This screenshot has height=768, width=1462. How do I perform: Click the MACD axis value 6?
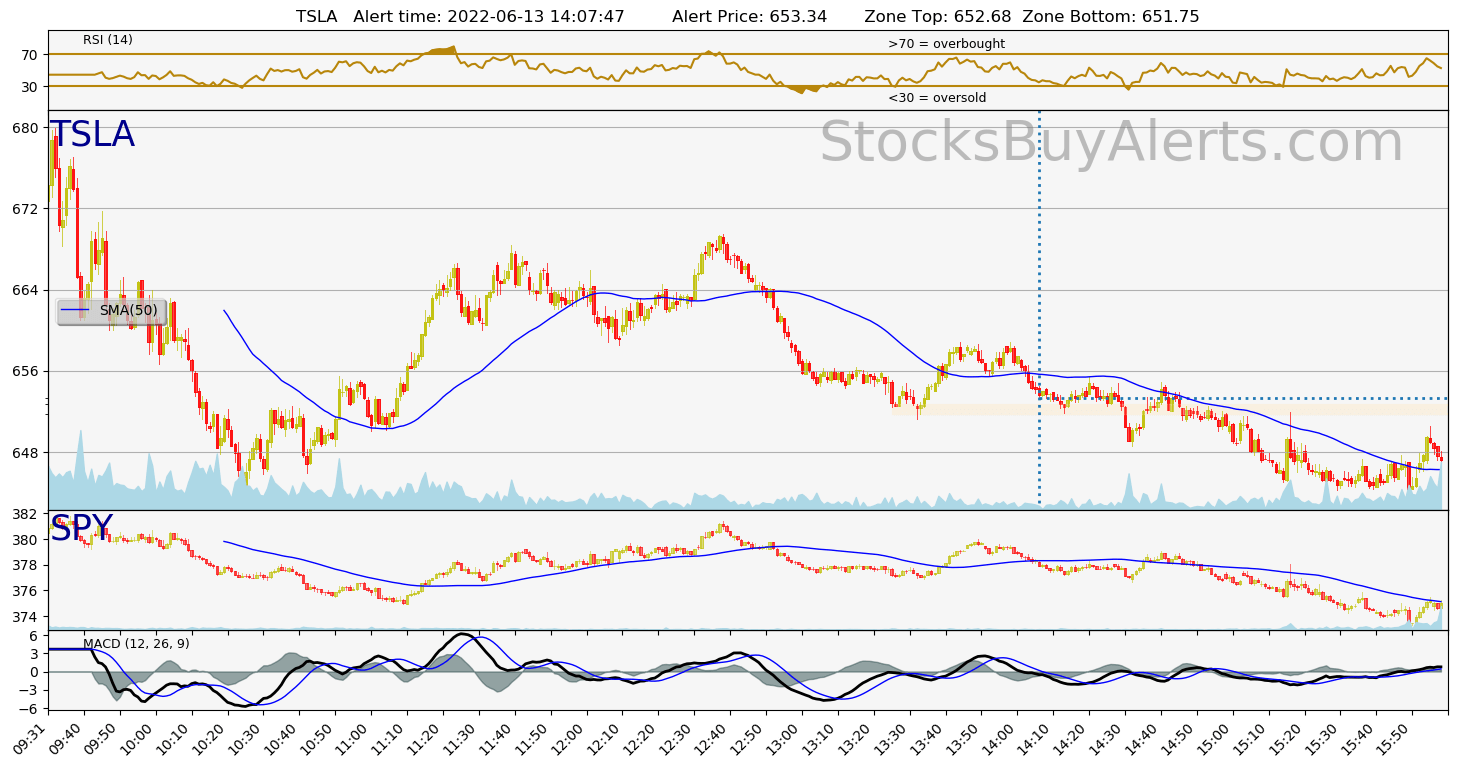(x=33, y=636)
